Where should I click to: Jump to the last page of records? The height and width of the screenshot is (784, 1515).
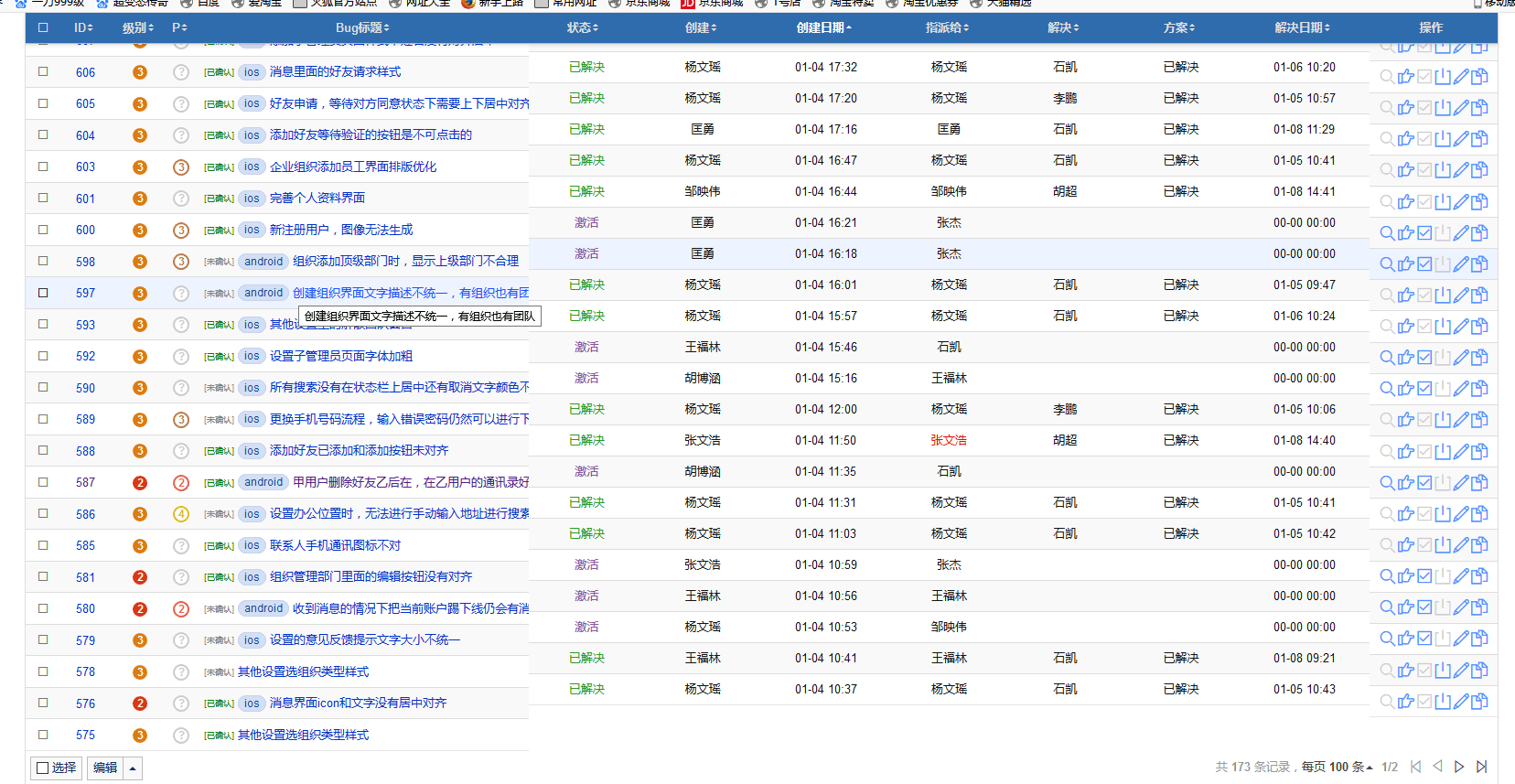(x=1481, y=767)
